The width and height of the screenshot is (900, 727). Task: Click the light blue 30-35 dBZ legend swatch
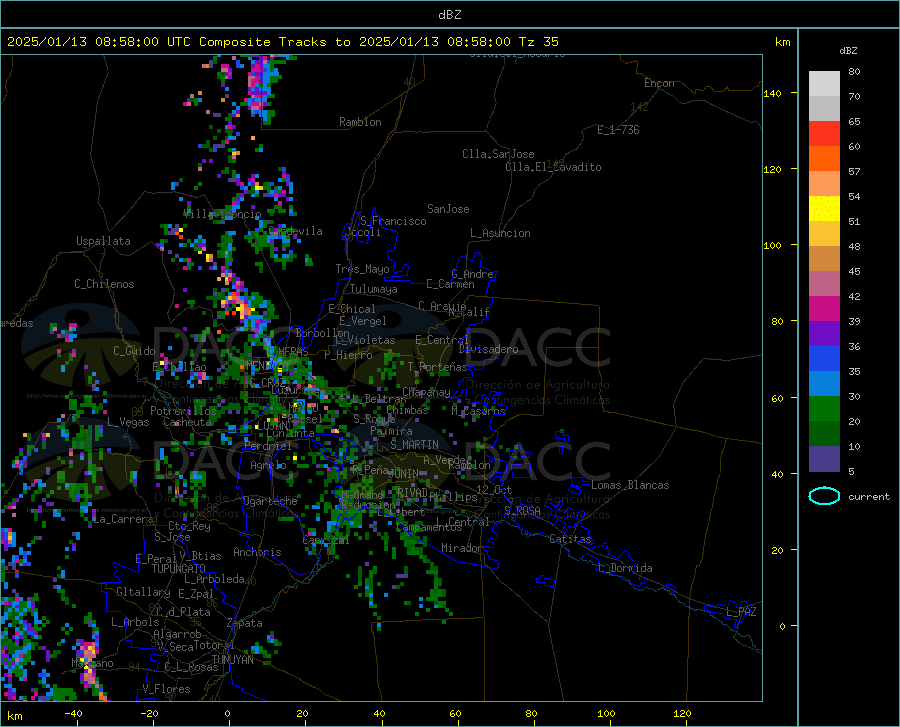pyautogui.click(x=824, y=384)
